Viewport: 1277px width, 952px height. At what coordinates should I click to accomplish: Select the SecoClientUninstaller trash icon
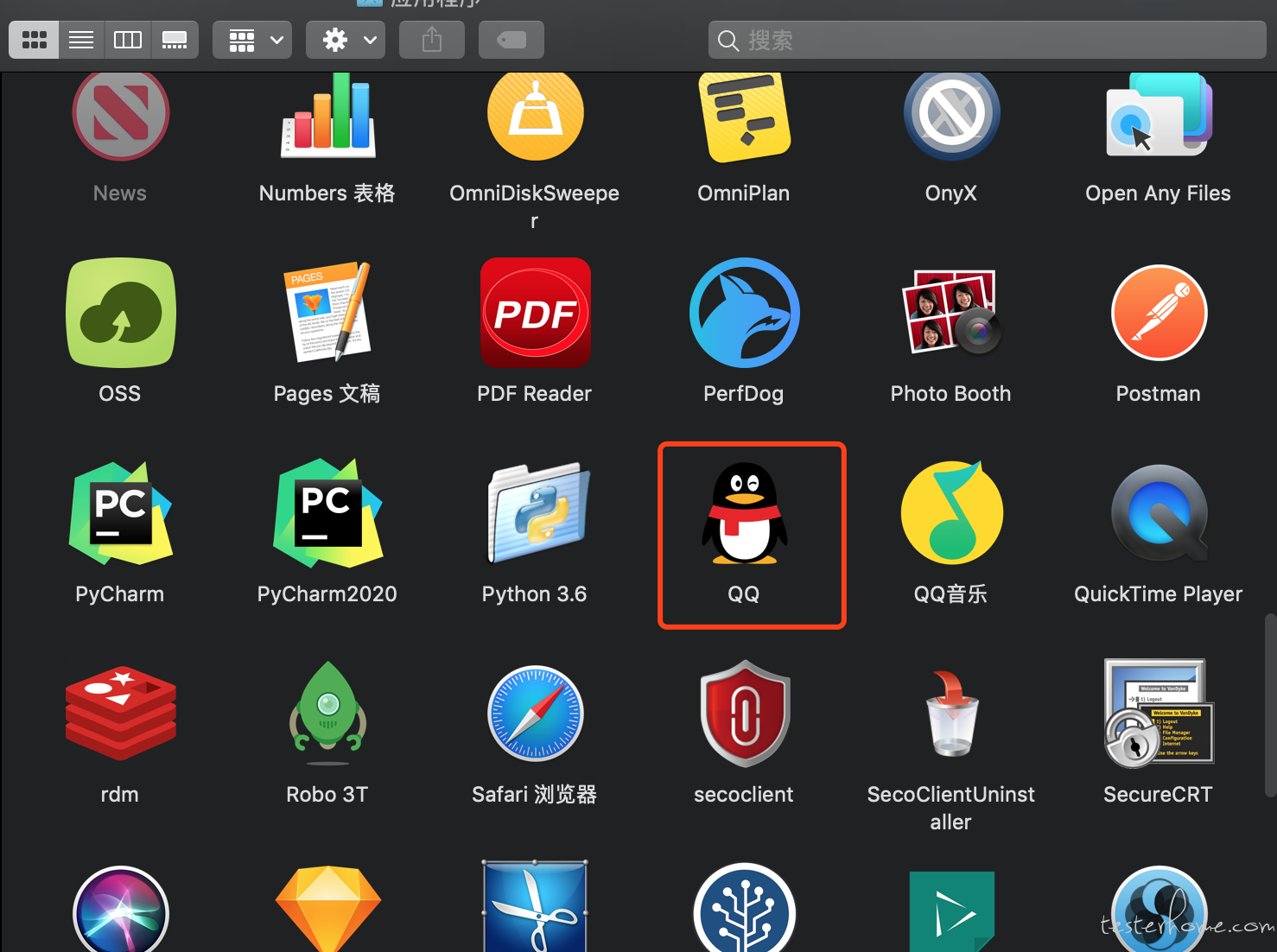pyautogui.click(x=951, y=714)
